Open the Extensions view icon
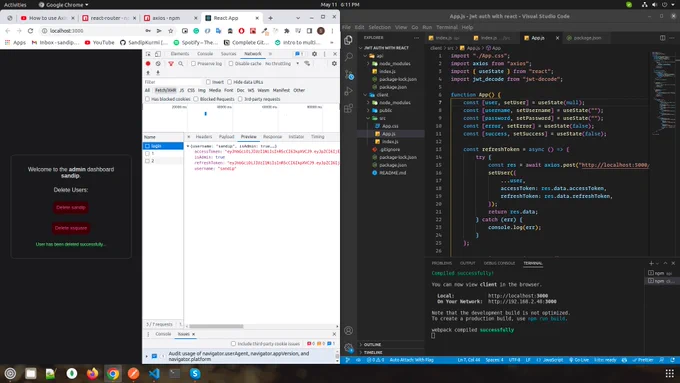This screenshot has height=383, width=680. point(349,108)
